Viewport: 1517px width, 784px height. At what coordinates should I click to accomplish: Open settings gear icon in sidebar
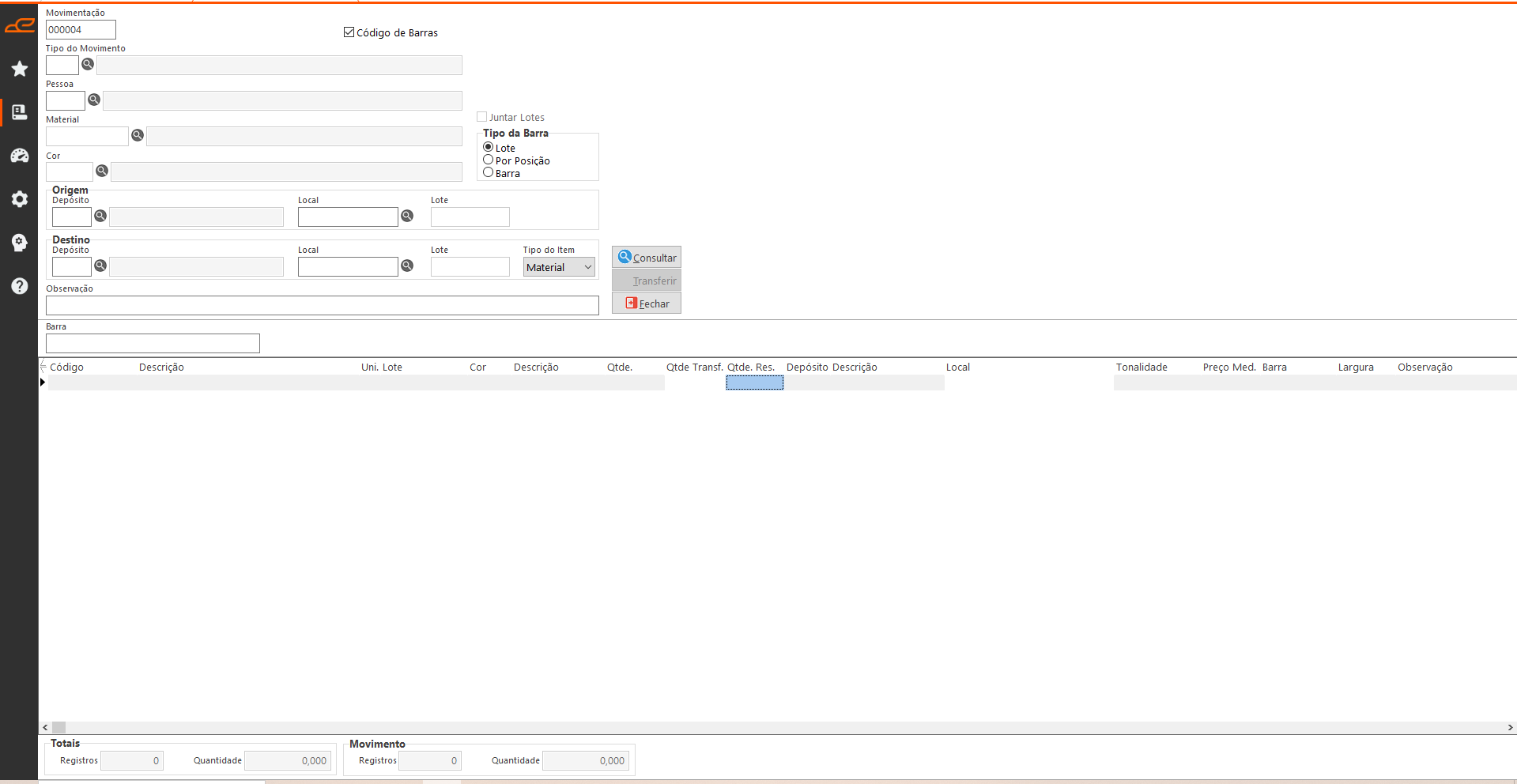click(20, 199)
